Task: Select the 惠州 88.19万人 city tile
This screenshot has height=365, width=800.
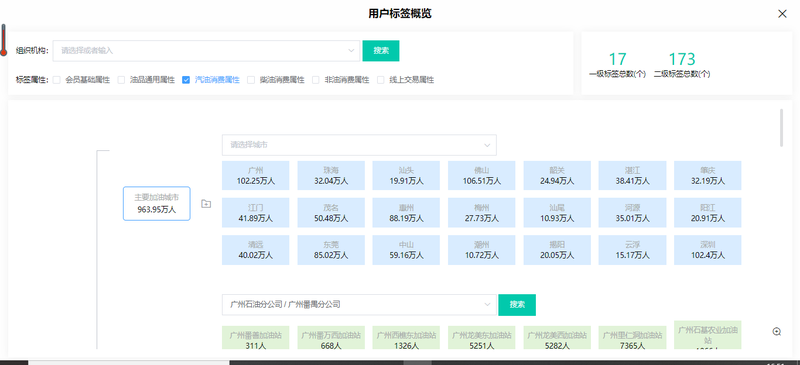Action: click(406, 213)
